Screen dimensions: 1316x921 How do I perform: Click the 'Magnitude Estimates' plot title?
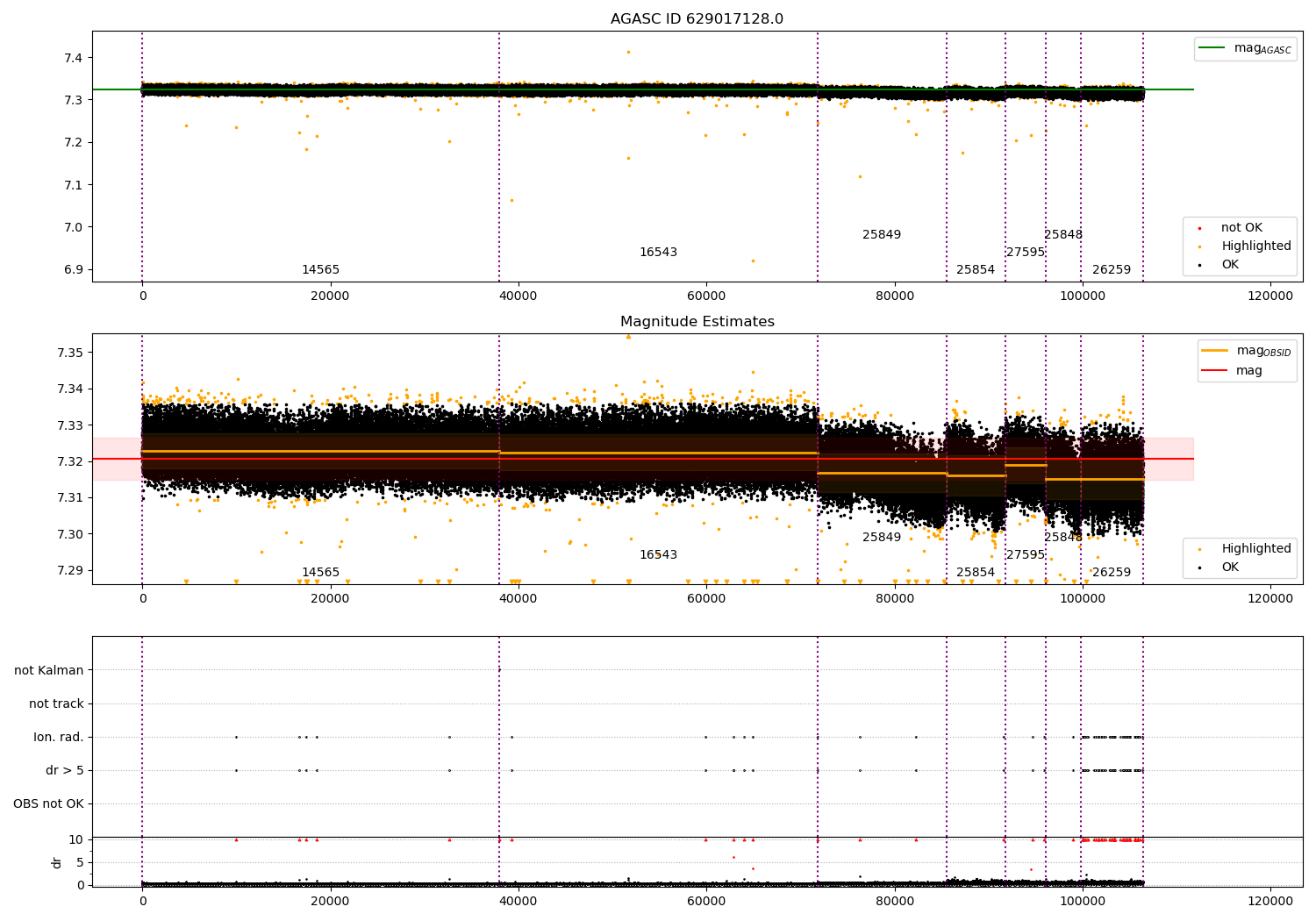697,322
